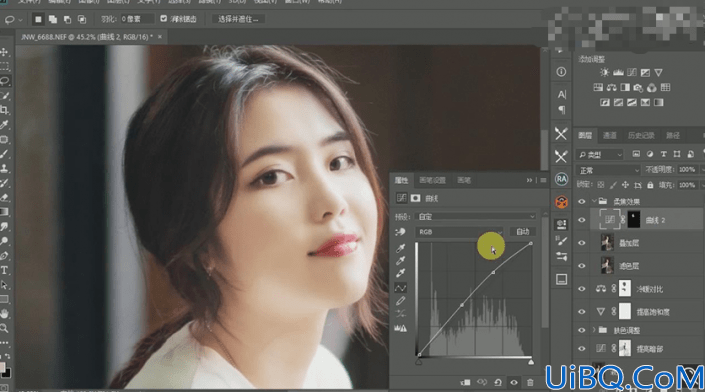Delete the adjustment via trash icon
This screenshot has width=705, height=392.
click(x=530, y=383)
